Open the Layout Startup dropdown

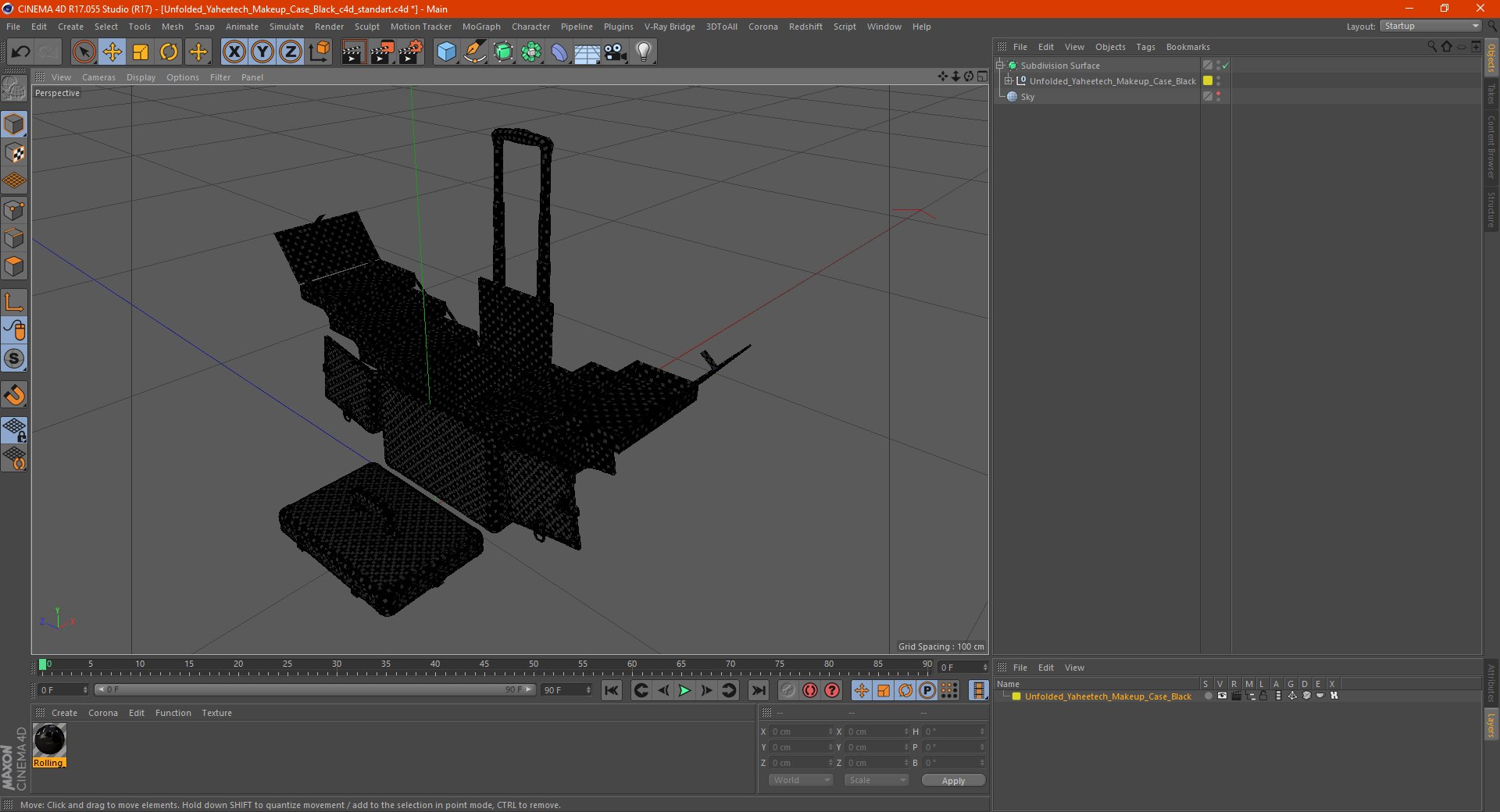tap(1431, 27)
